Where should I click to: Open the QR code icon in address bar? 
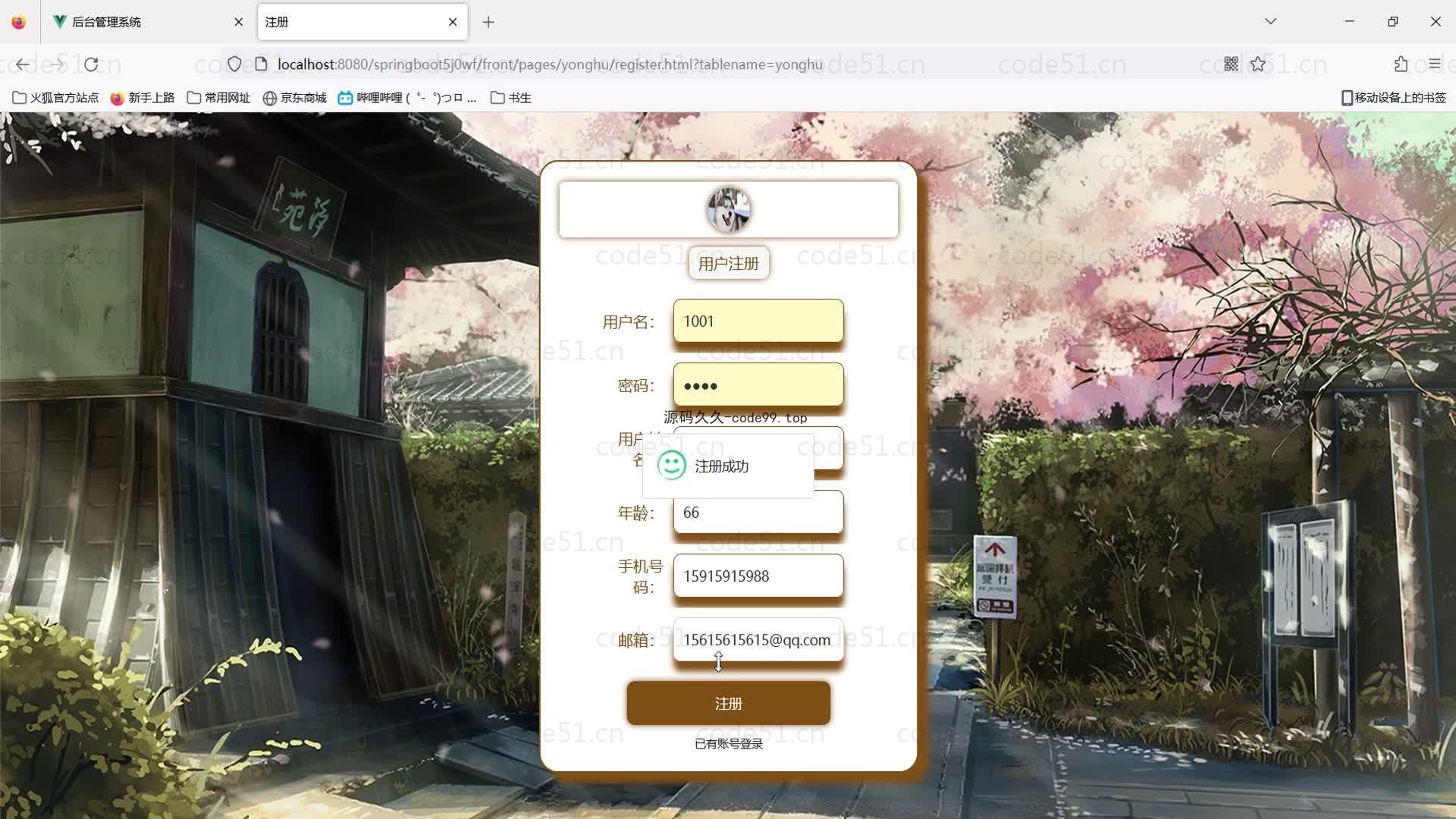(x=1232, y=64)
